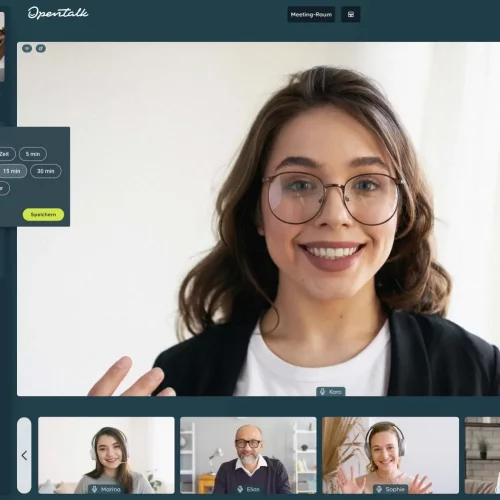Choose the partially visible Zeit option
This screenshot has height=500, width=500.
click(7, 154)
